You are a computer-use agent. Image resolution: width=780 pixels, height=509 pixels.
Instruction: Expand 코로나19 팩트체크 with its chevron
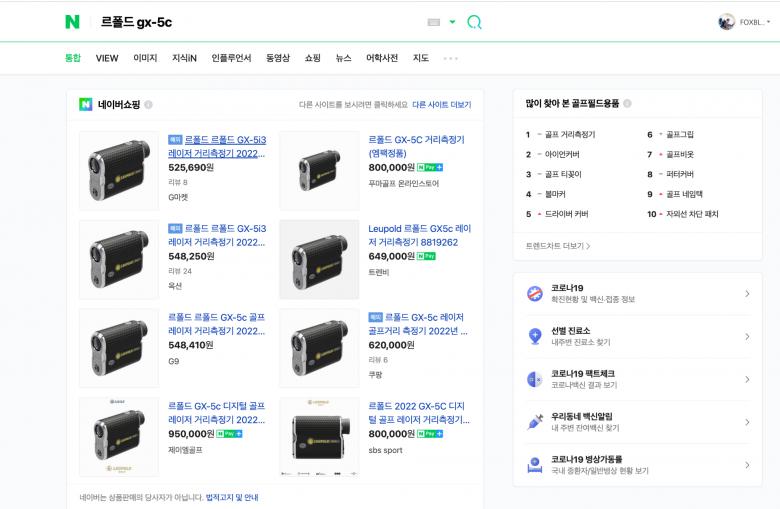point(746,379)
